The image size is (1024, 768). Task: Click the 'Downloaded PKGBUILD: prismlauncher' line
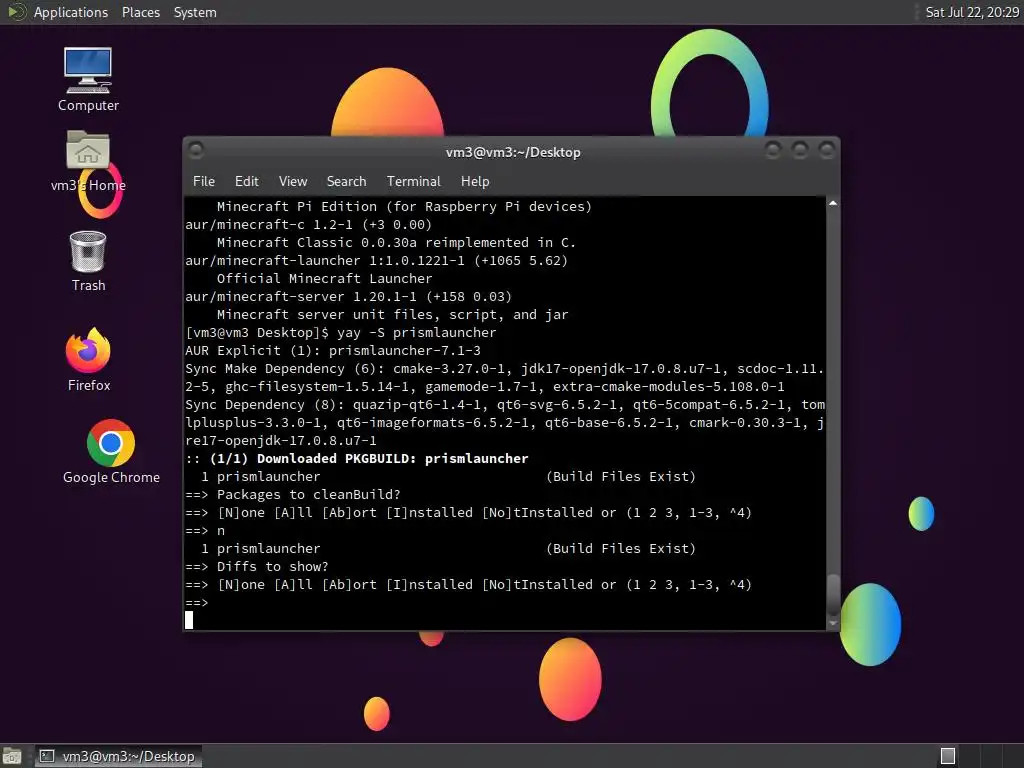pos(357,458)
